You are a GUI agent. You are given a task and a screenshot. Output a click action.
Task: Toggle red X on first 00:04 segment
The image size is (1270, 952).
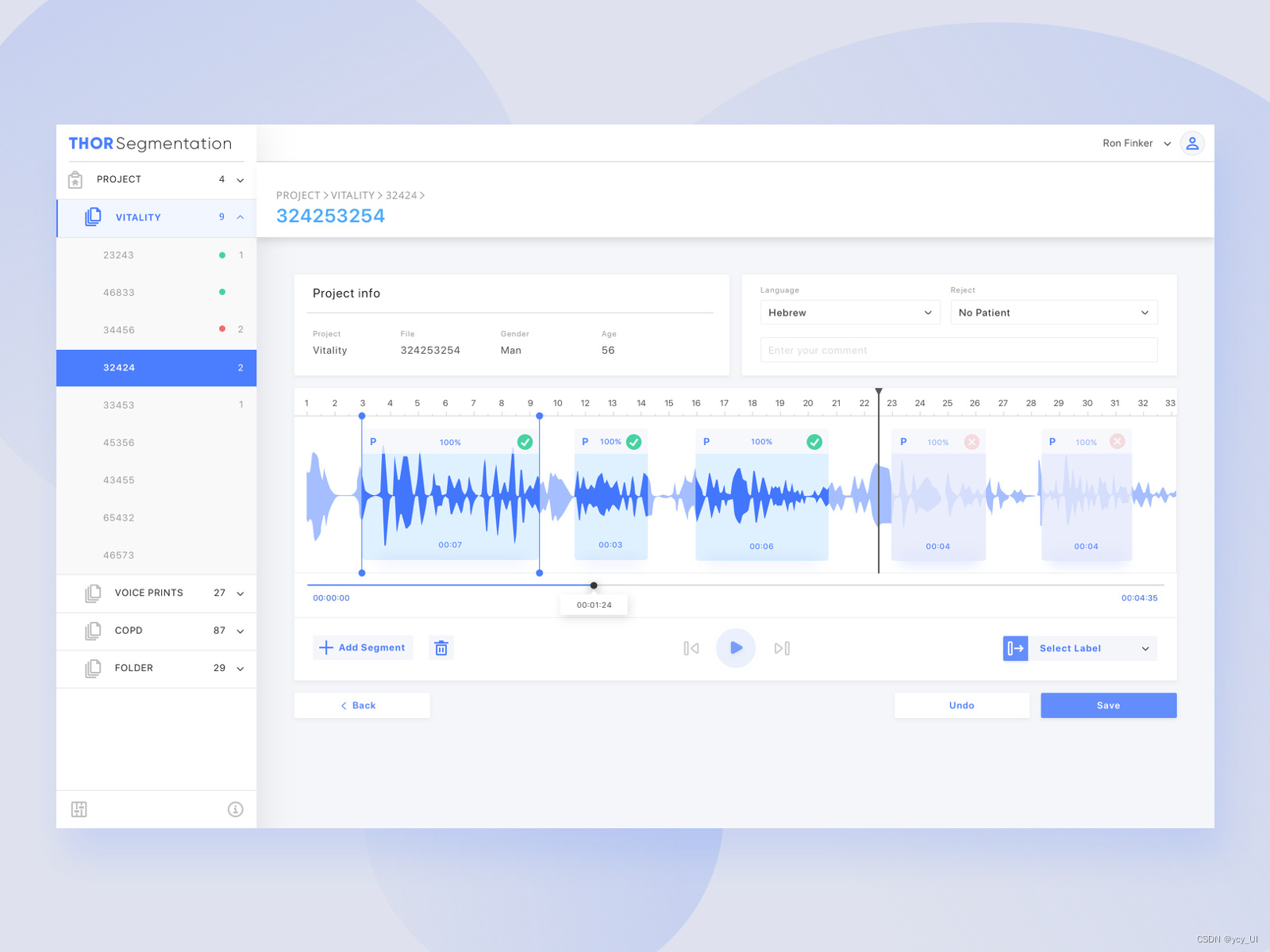[972, 442]
